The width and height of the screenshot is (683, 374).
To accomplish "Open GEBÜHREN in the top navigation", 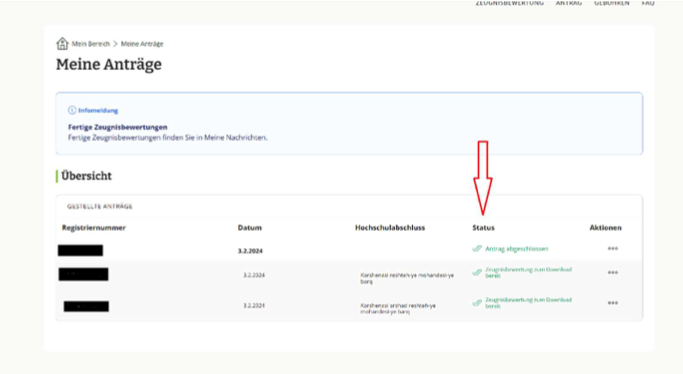I will pos(612,3).
